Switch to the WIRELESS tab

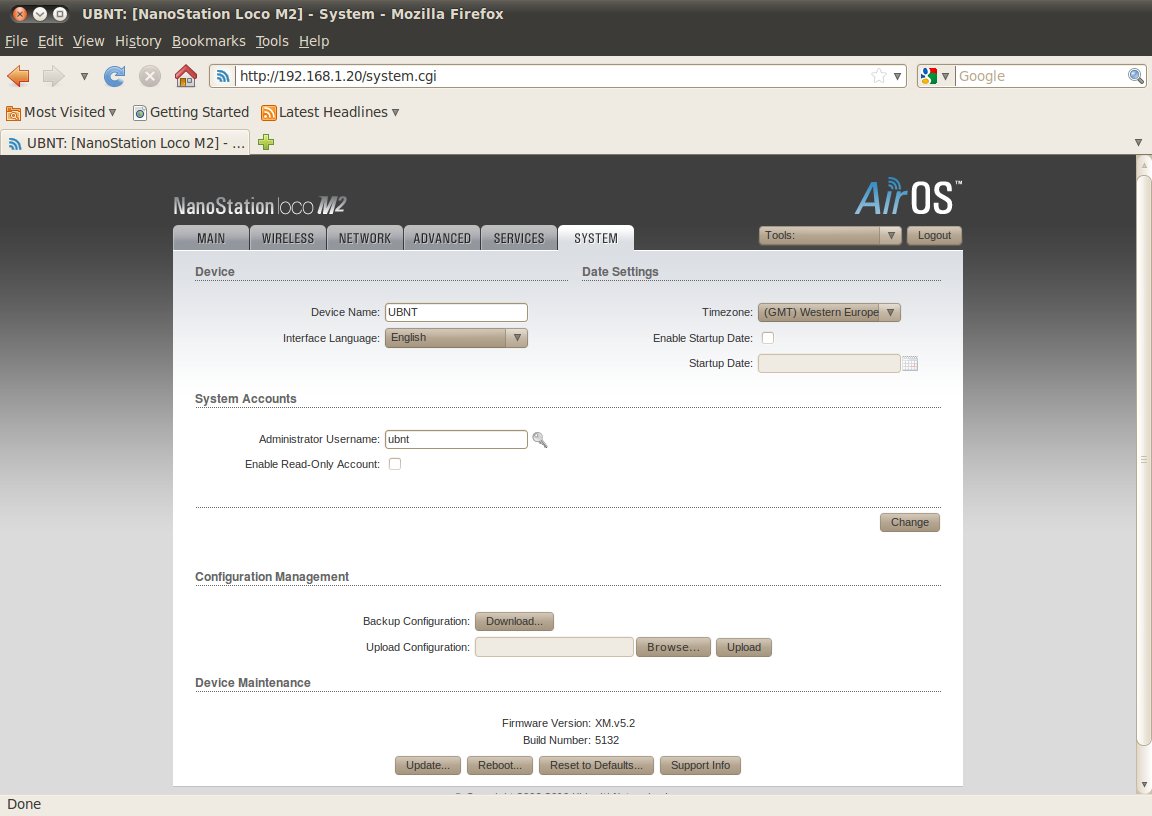(288, 238)
